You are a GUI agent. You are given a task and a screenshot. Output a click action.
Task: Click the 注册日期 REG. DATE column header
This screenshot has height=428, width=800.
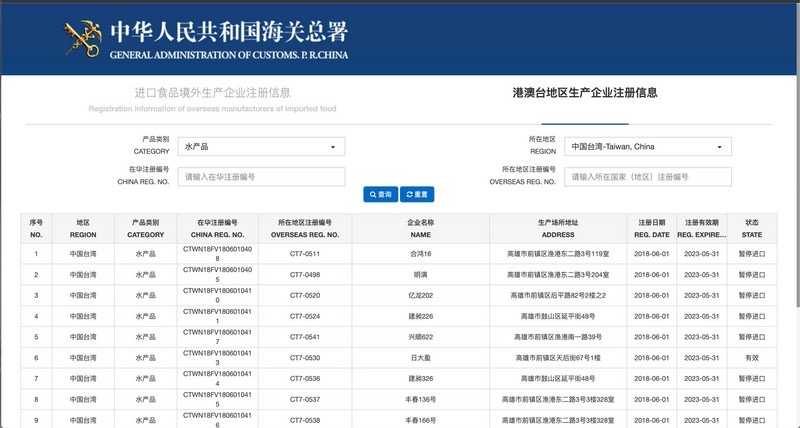point(652,229)
